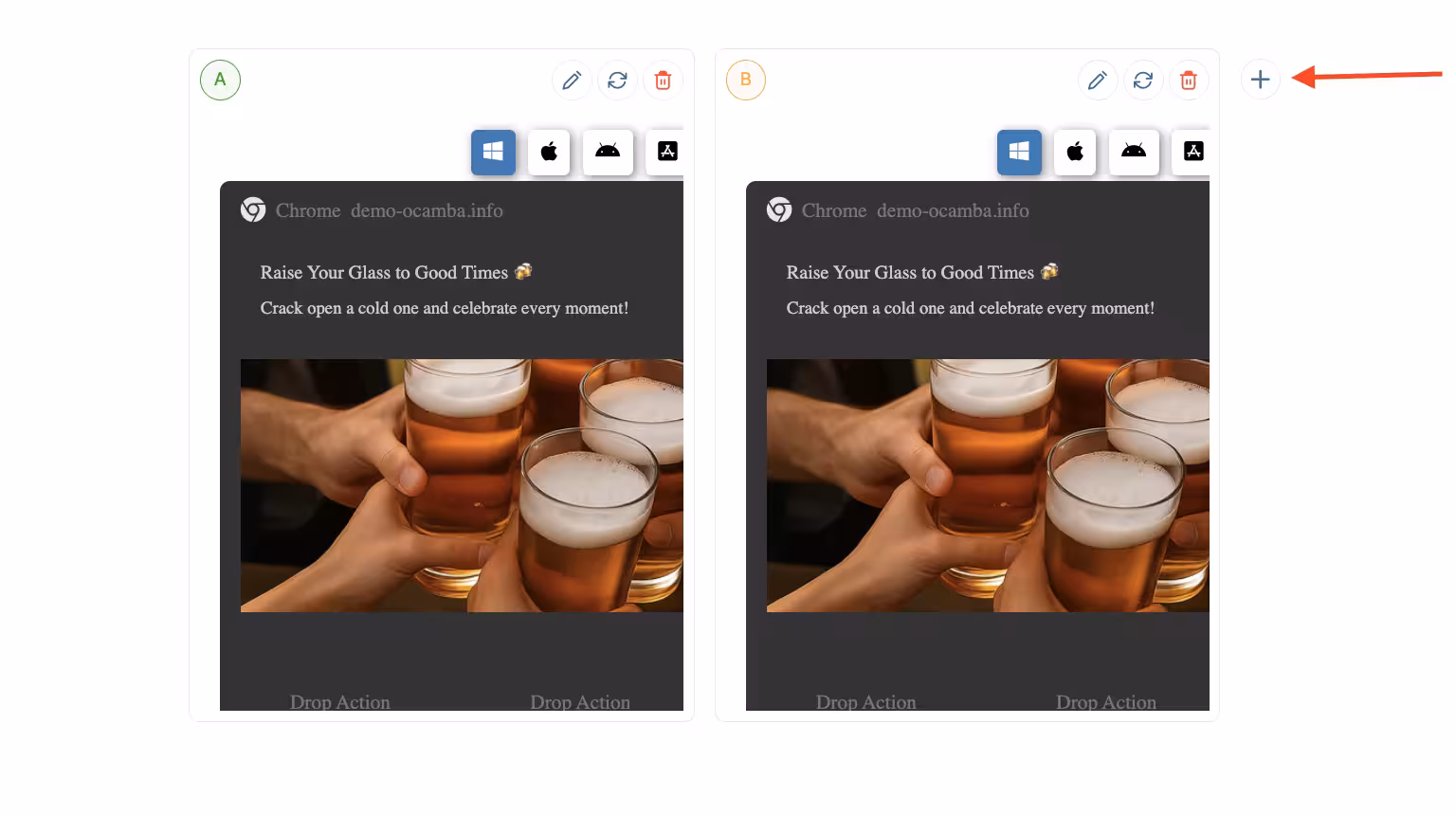Image resolution: width=1456 pixels, height=815 pixels.
Task: Show App Store preview in variant B
Action: (x=1192, y=152)
